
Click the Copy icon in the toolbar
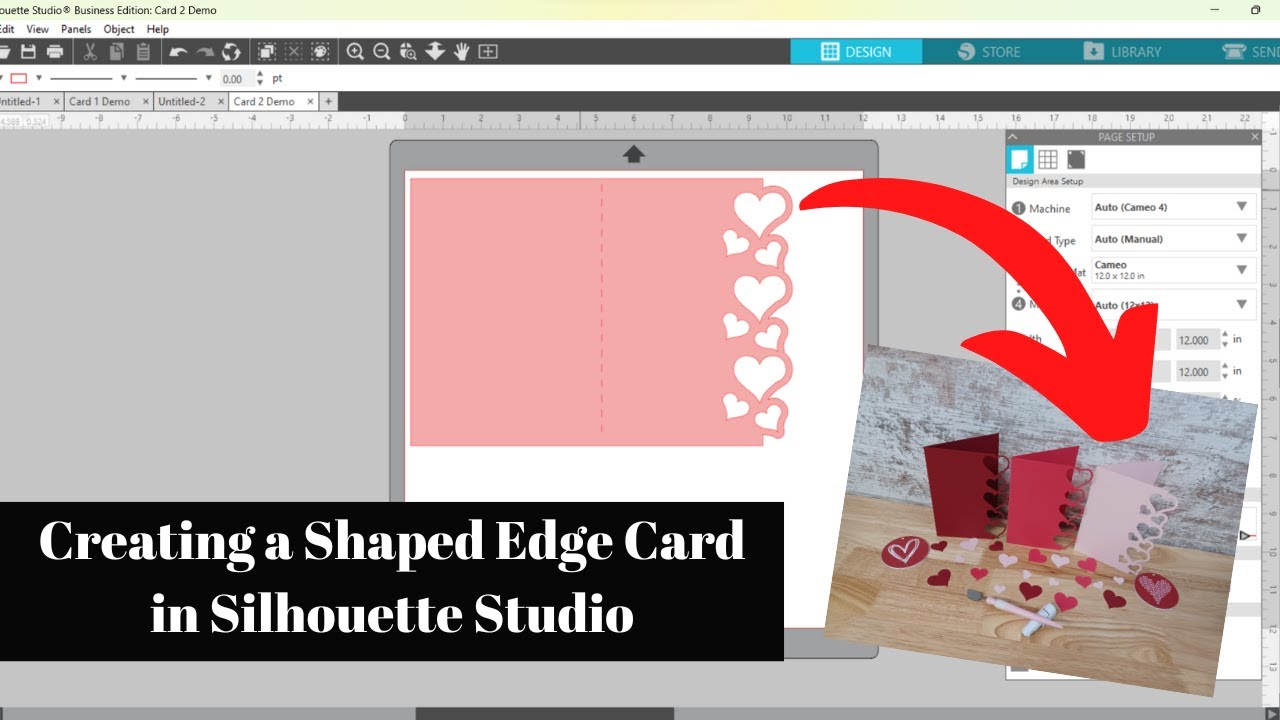pyautogui.click(x=116, y=51)
